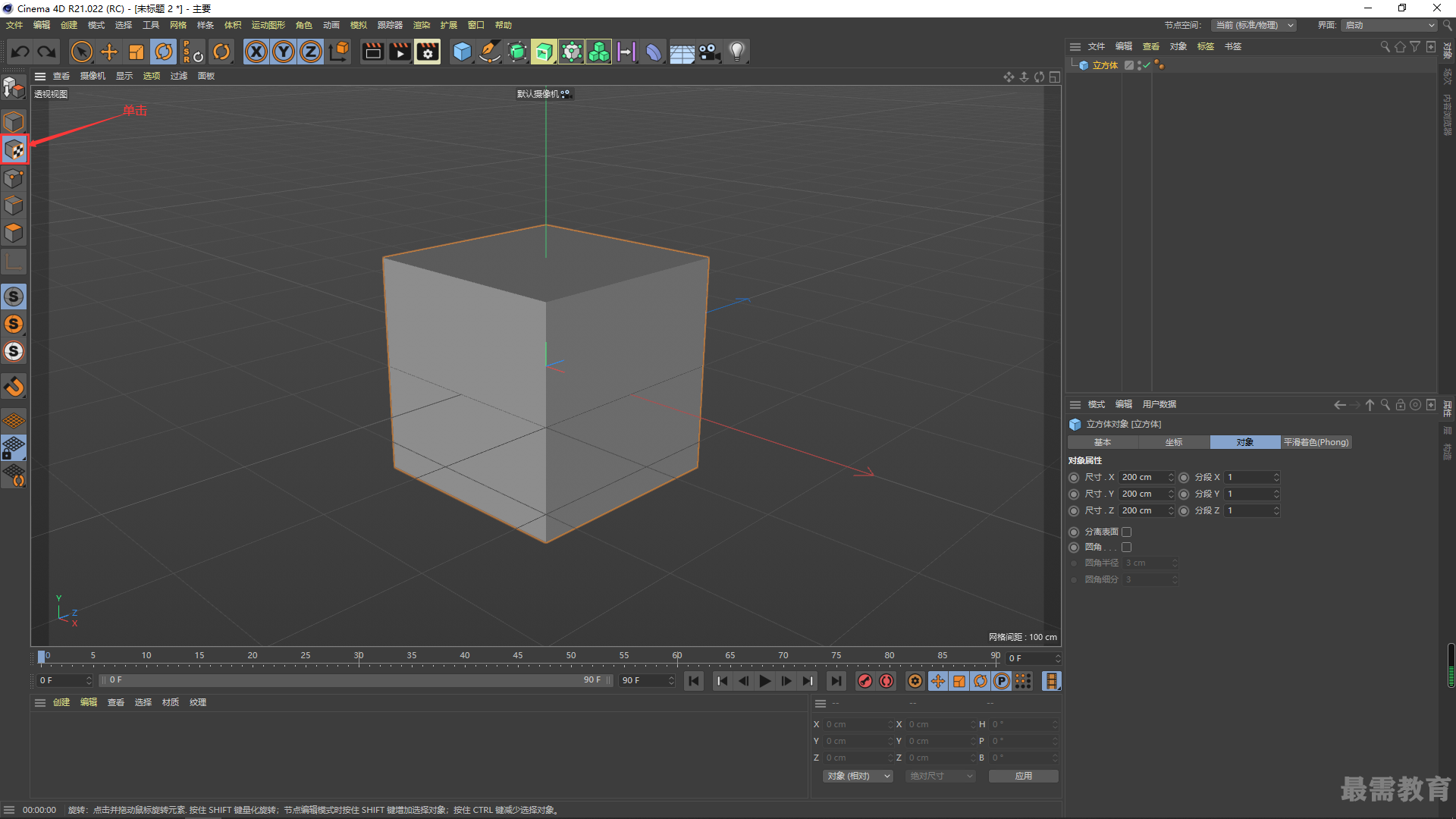Add a Cube primitive object
Image resolution: width=1456 pixels, height=819 pixels.
(462, 52)
